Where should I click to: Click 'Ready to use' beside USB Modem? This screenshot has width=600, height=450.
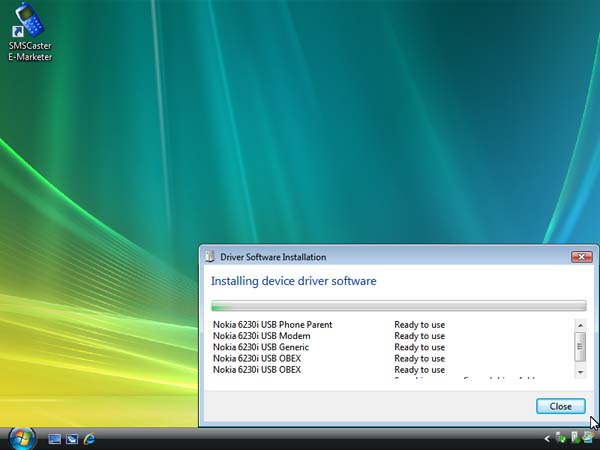click(x=419, y=336)
